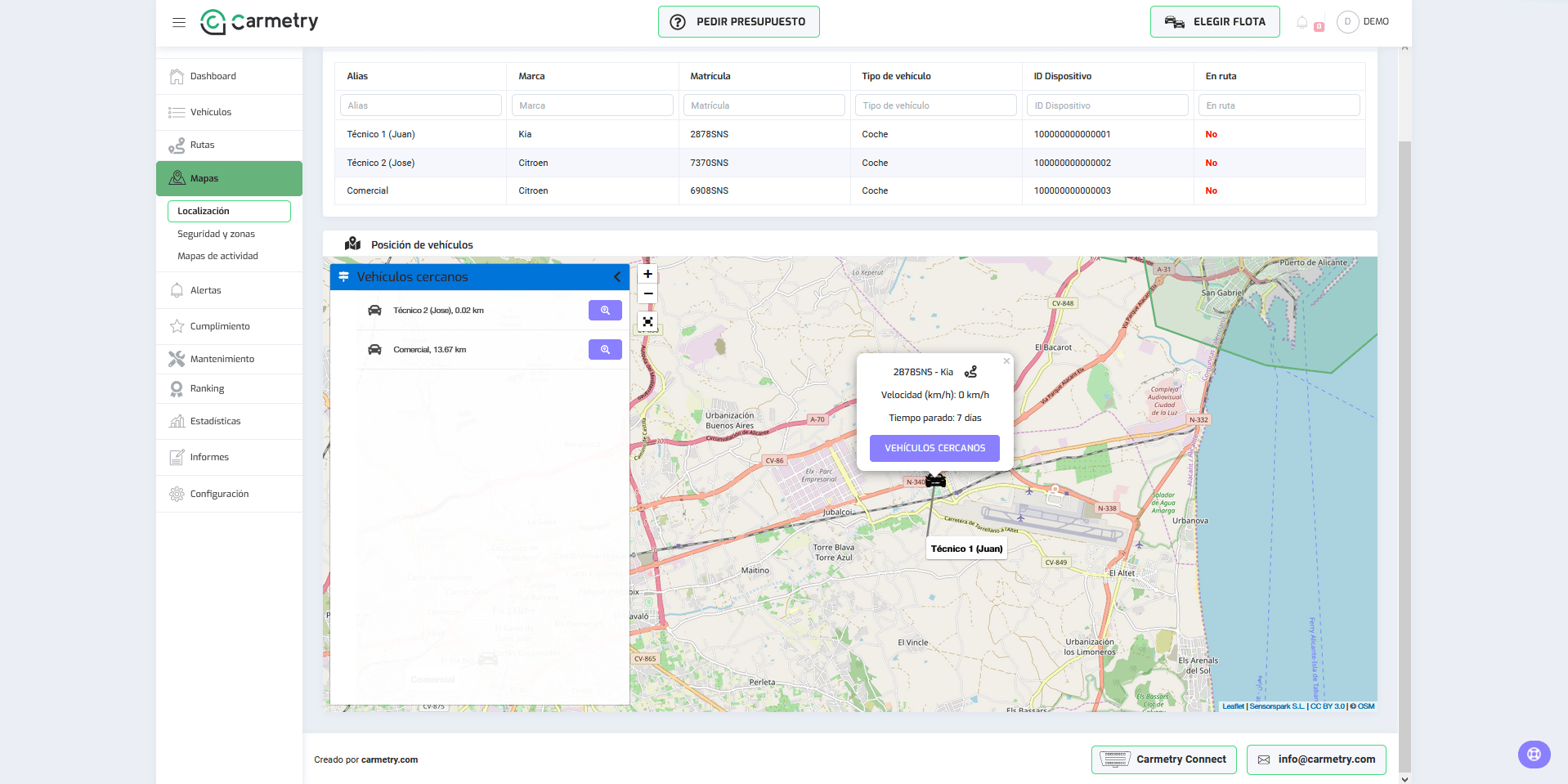Click the ID Dispositivo filter field
This screenshot has width=1568, height=784.
coord(1107,105)
